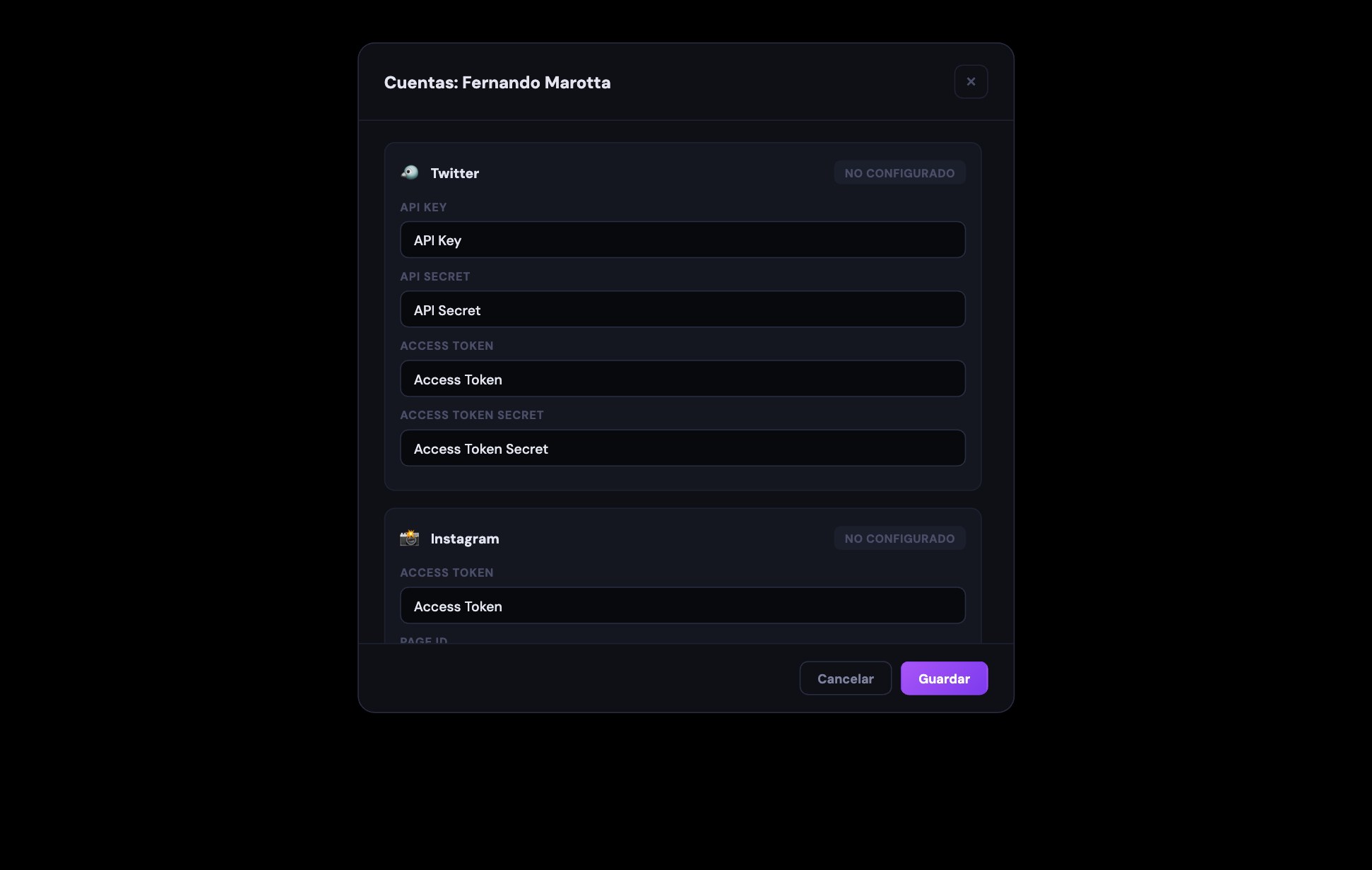Viewport: 1372px width, 870px height.
Task: Click Instagram's ACCESS TOKEN field label
Action: pos(447,572)
